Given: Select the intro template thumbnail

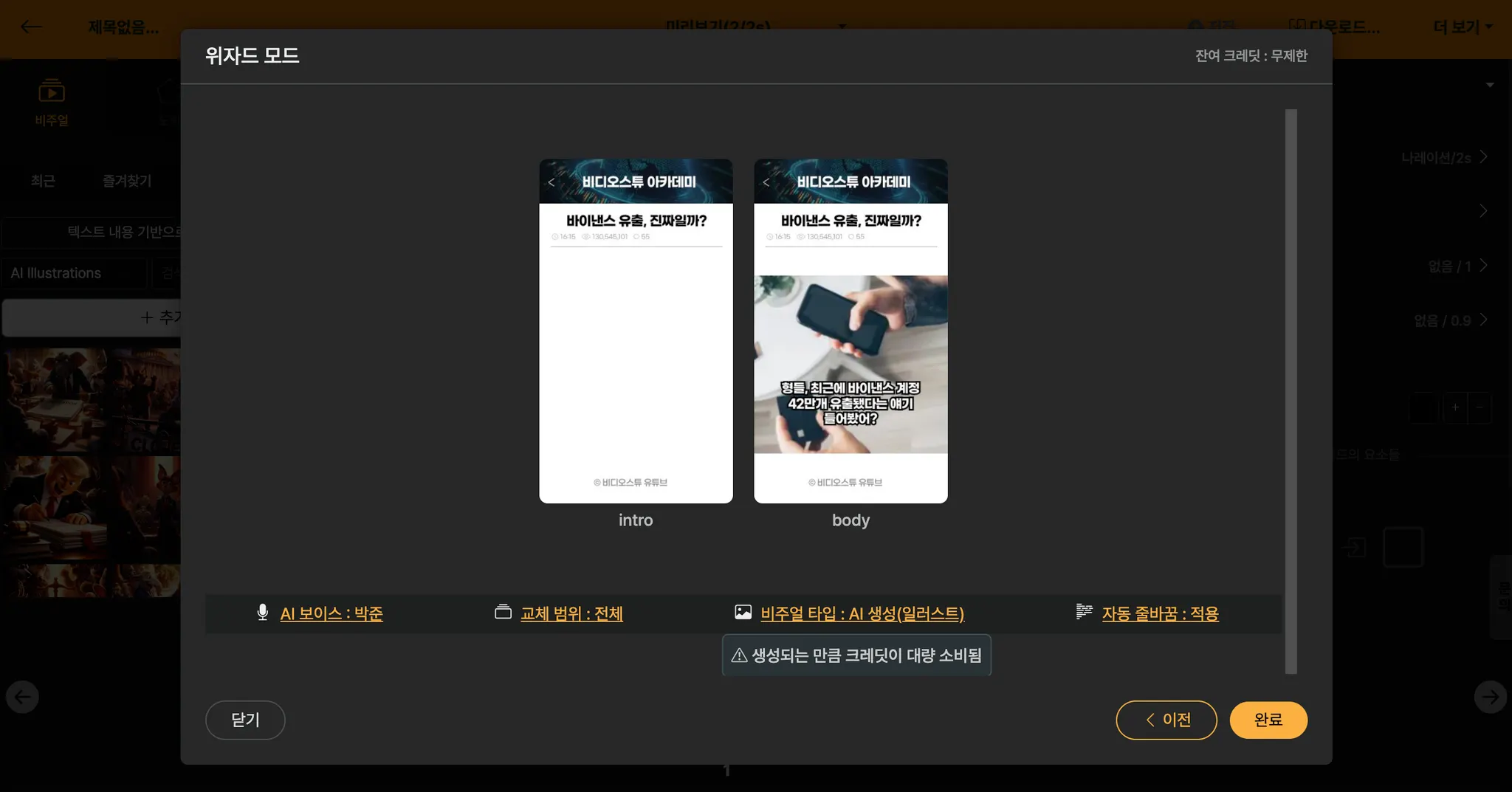Looking at the screenshot, I should pos(636,331).
